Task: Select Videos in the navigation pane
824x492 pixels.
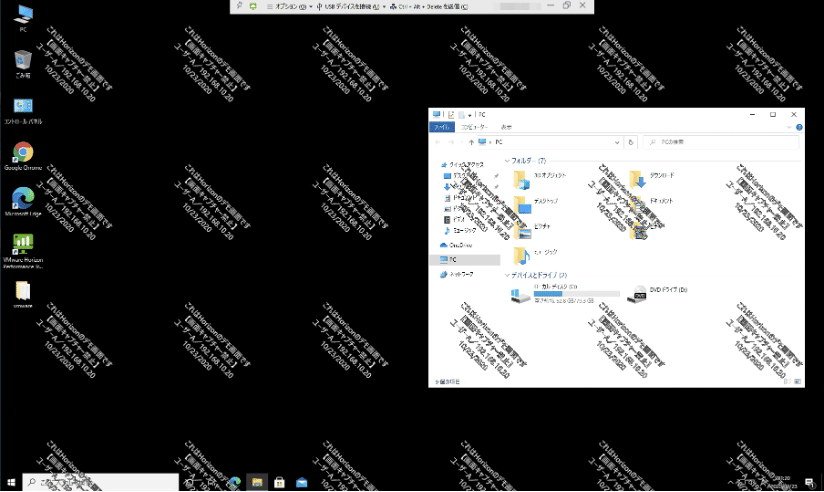Action: tap(455, 219)
